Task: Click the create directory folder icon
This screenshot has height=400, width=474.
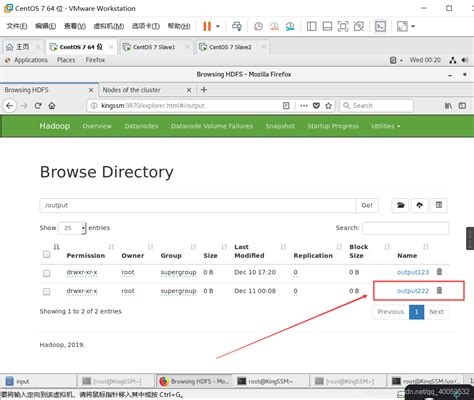Action: click(400, 205)
